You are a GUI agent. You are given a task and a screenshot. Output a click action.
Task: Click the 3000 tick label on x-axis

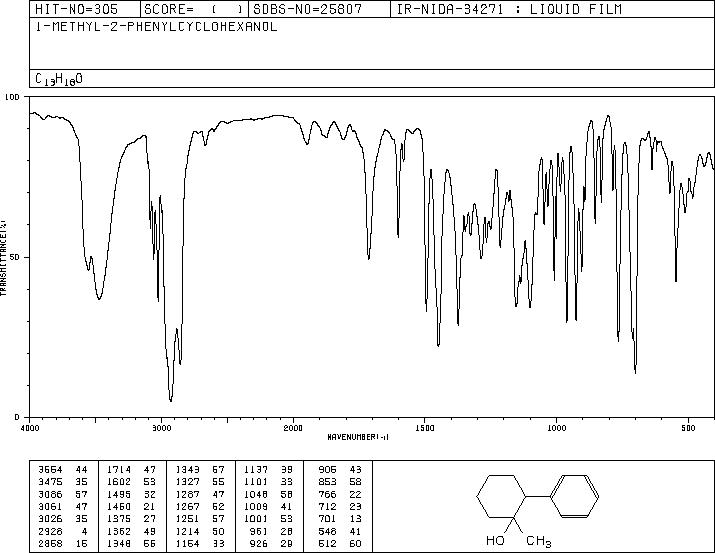(x=161, y=428)
